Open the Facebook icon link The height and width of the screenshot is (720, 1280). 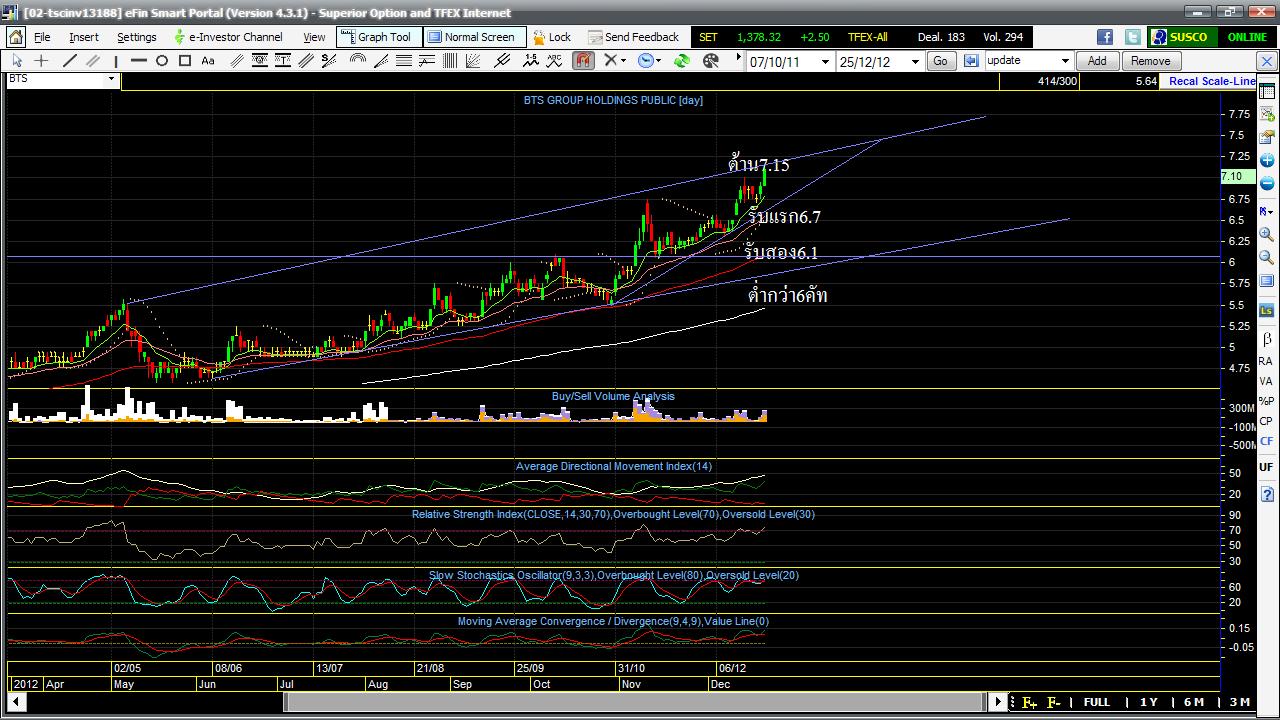[x=1105, y=37]
